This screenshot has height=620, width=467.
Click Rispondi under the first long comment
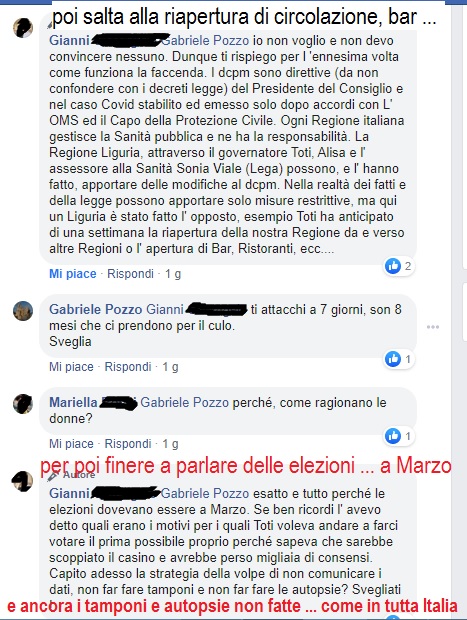tap(130, 274)
